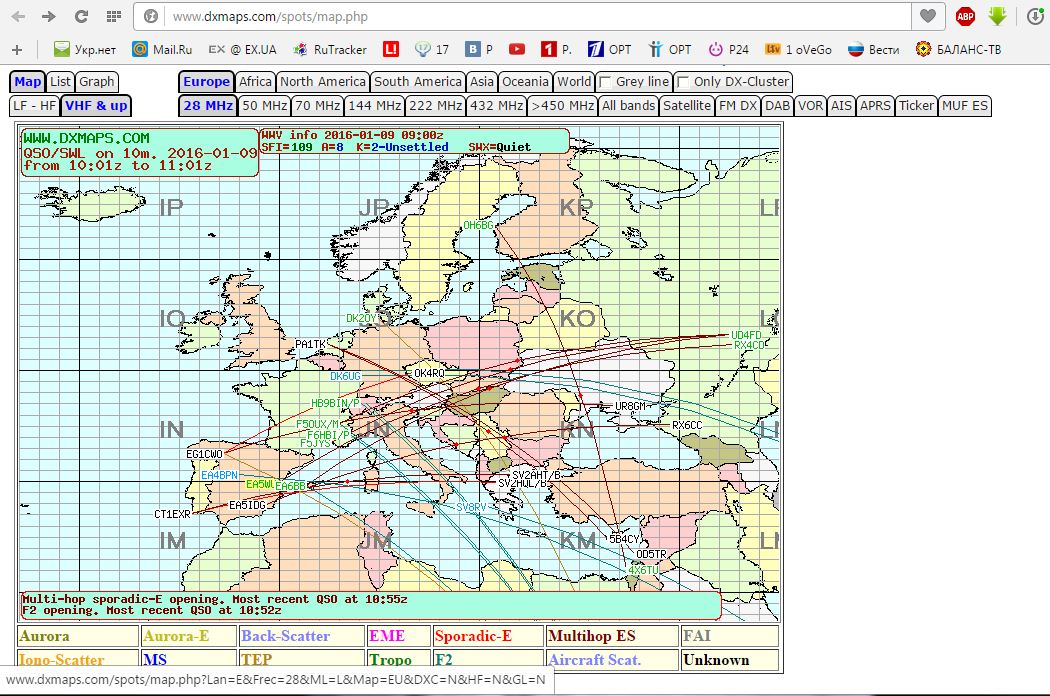The height and width of the screenshot is (696, 1050).
Task: Click the AdBlock Plus extension icon
Action: [x=965, y=16]
